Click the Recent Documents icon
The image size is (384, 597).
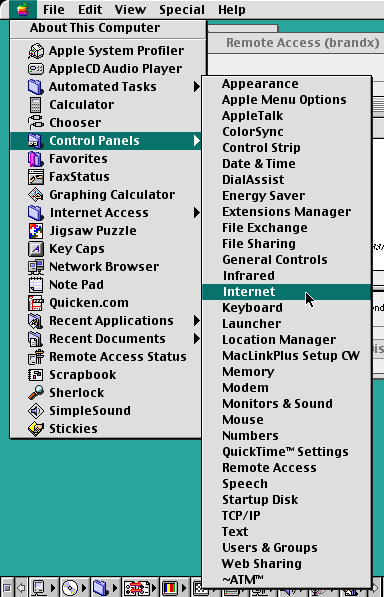pyautogui.click(x=36, y=338)
